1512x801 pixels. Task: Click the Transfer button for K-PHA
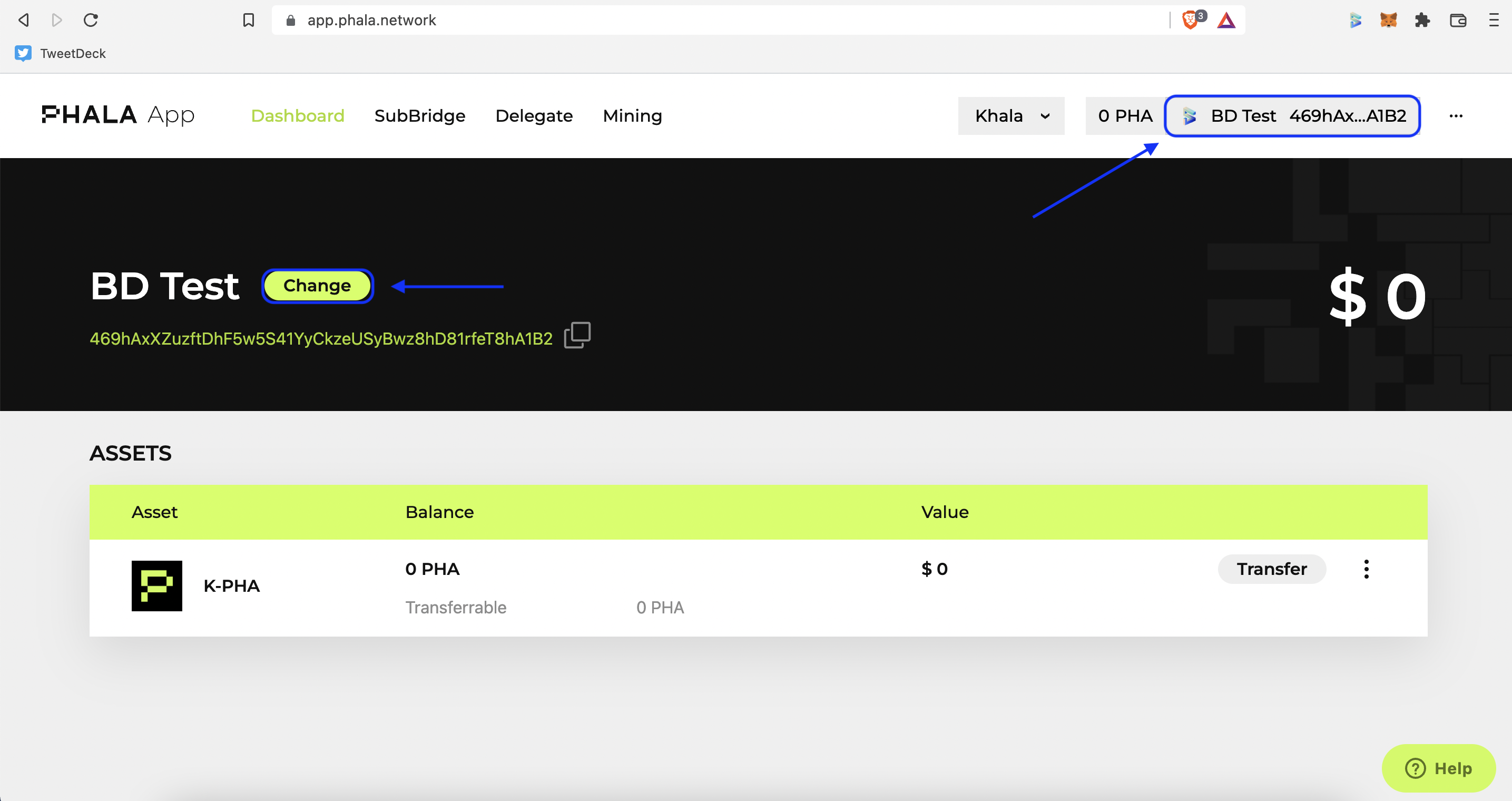click(1271, 569)
